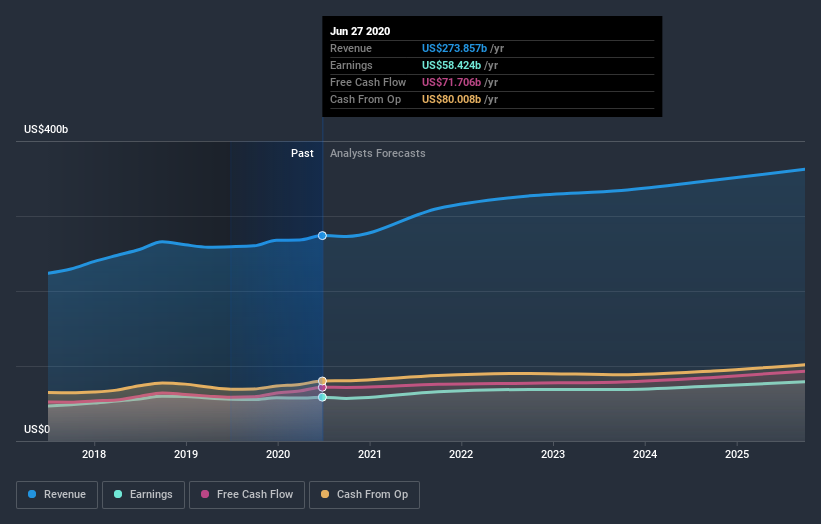Select the Earnings data point marker on chart
This screenshot has width=821, height=524.
pyautogui.click(x=323, y=397)
